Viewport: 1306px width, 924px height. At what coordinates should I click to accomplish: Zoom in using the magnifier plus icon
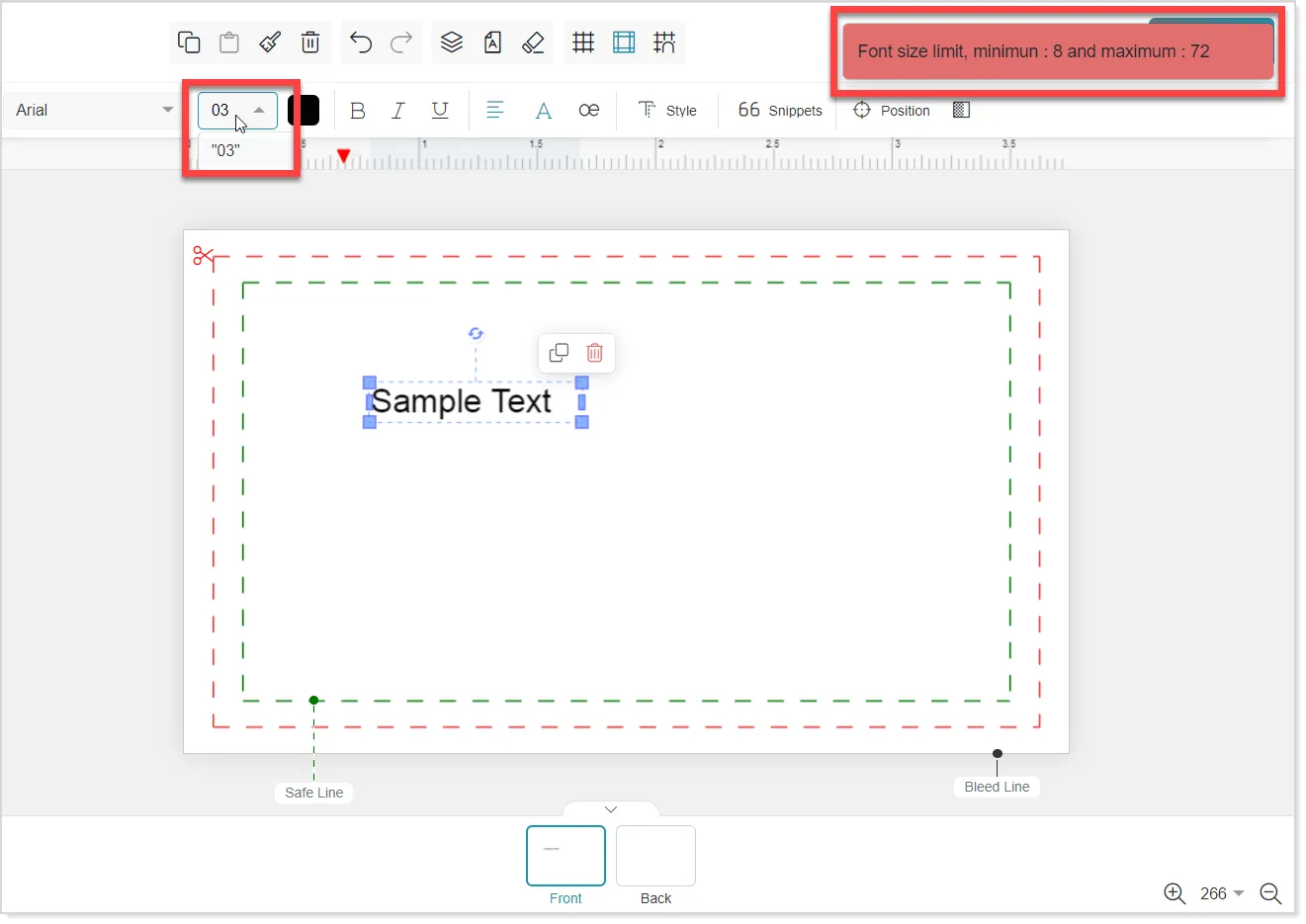click(x=1175, y=893)
